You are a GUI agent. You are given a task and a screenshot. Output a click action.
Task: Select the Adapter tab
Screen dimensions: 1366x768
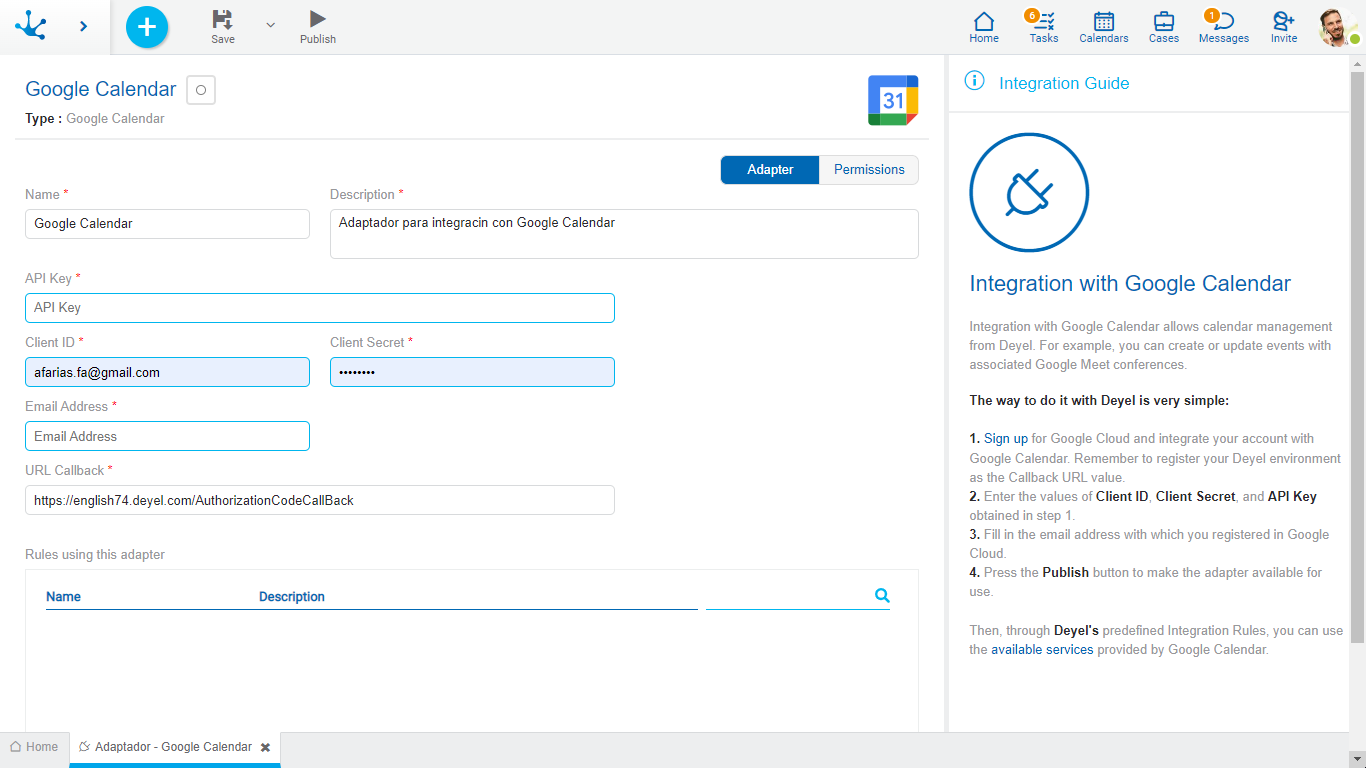point(770,170)
